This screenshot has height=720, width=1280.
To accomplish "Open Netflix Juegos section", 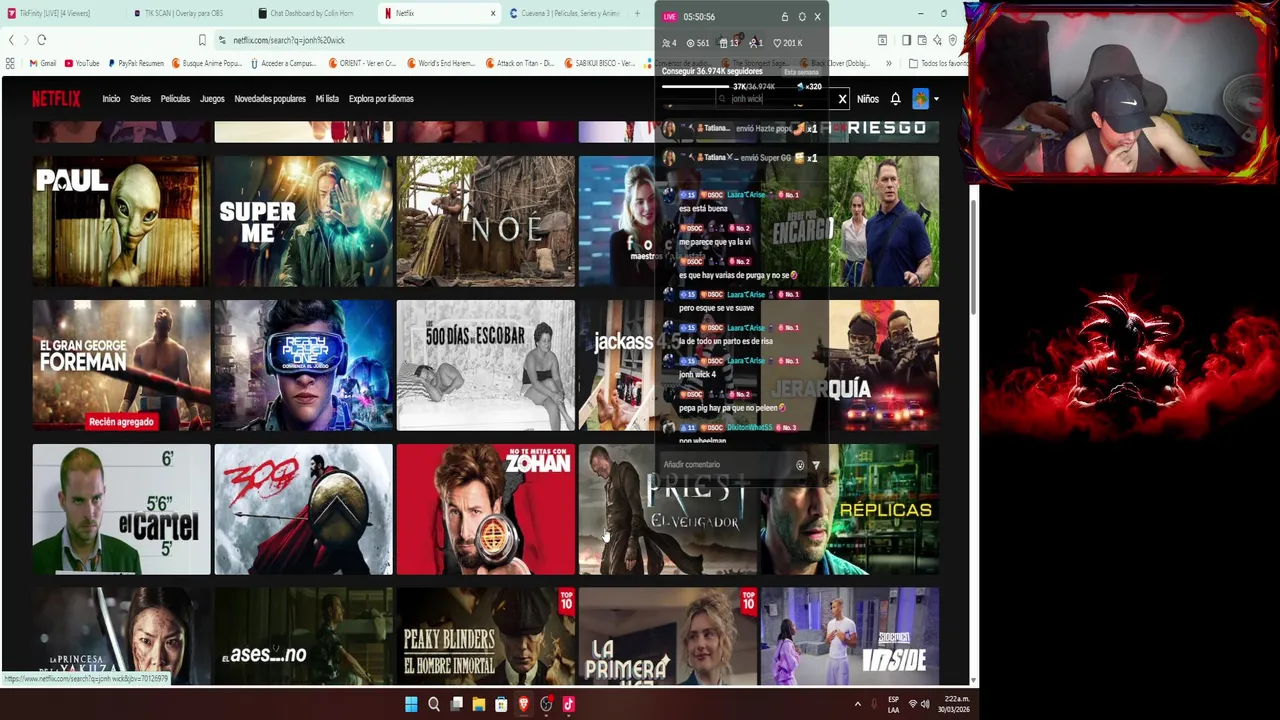I will pyautogui.click(x=212, y=99).
